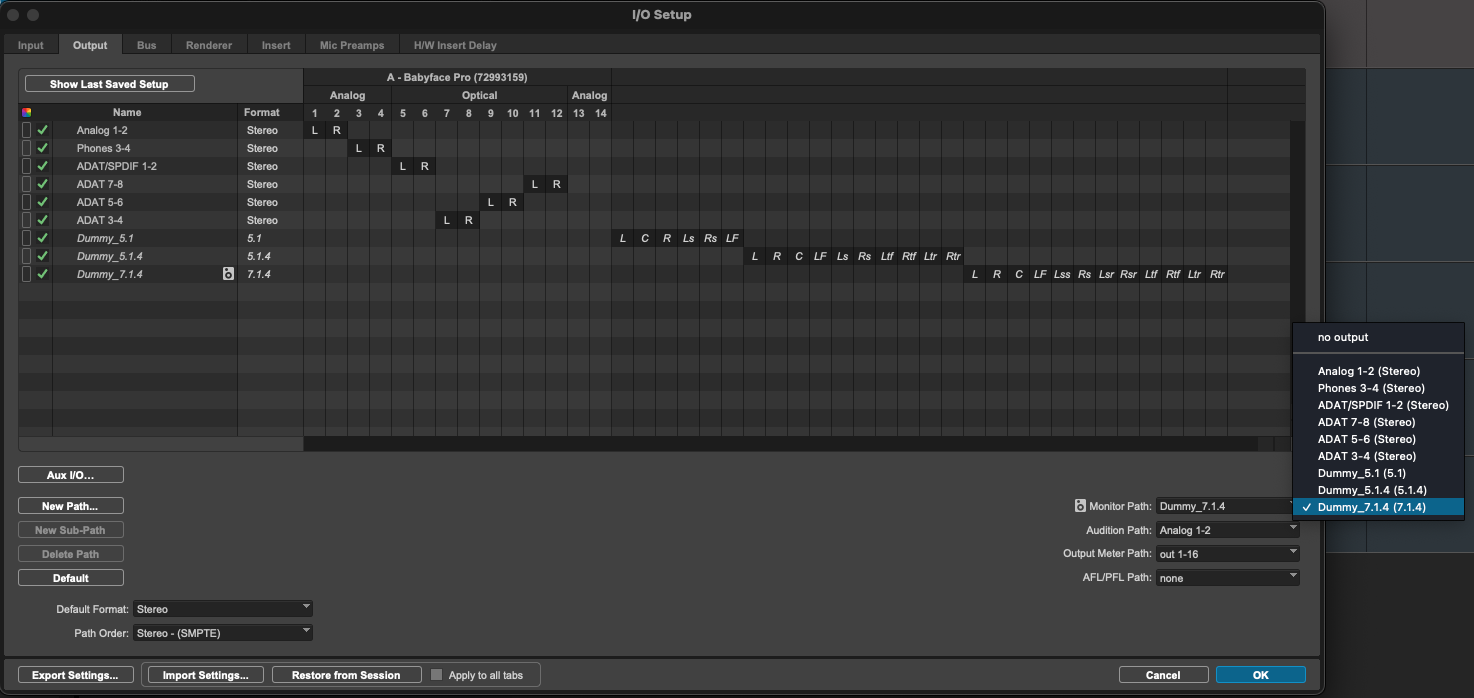Click the 'Optical' channel group header
Viewport: 1474px width, 698px height.
(479, 95)
